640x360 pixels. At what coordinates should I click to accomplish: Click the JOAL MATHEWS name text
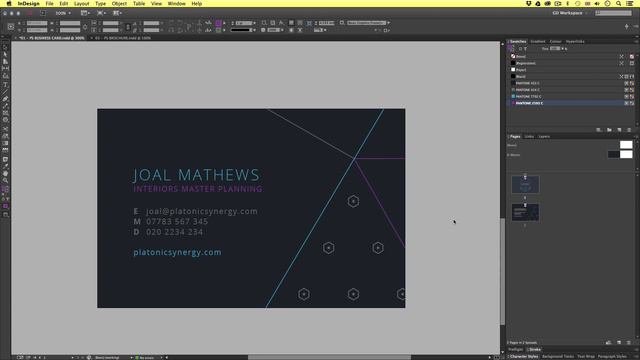click(x=196, y=175)
